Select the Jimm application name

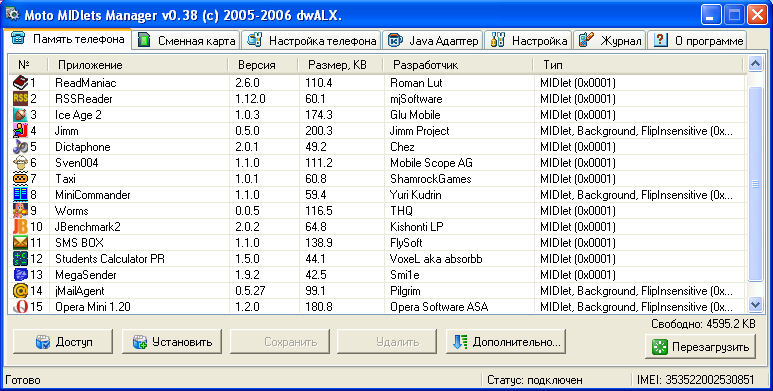[x=67, y=131]
